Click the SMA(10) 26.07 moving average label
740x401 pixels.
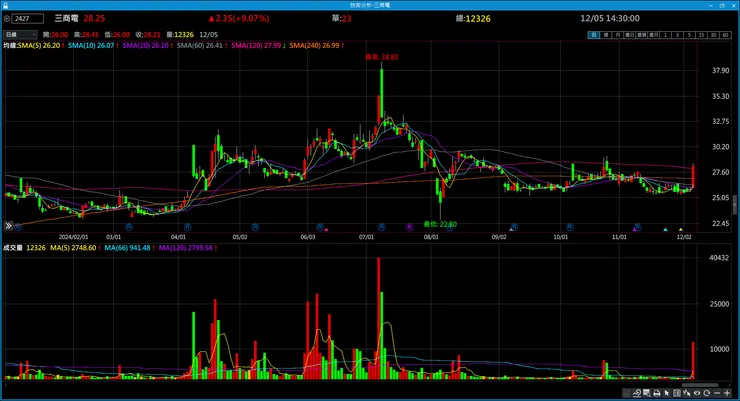click(x=91, y=45)
